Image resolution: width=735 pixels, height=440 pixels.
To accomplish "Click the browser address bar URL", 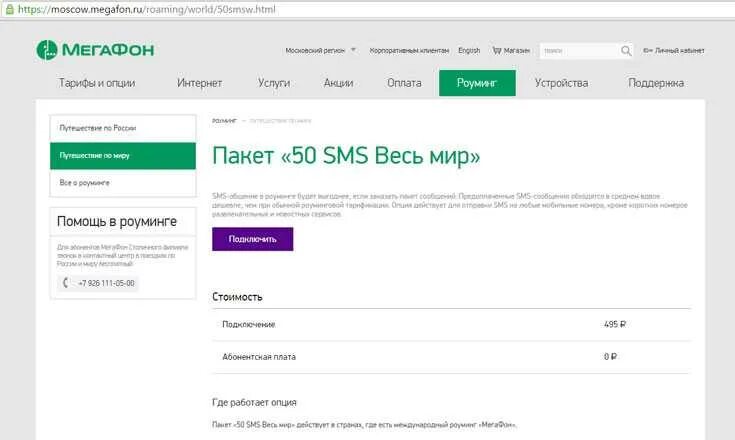I will click(x=147, y=9).
